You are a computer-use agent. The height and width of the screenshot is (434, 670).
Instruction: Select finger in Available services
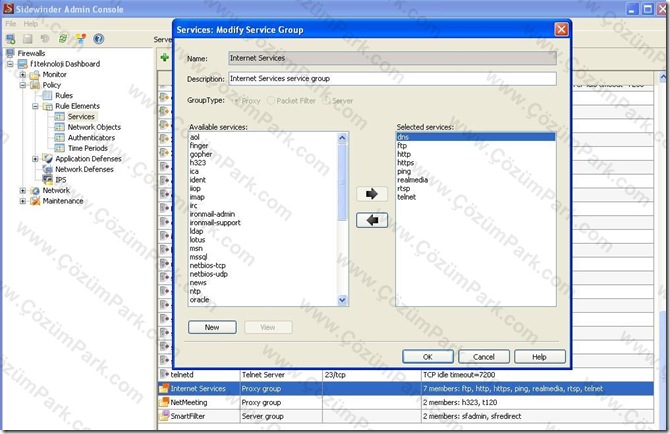(199, 146)
